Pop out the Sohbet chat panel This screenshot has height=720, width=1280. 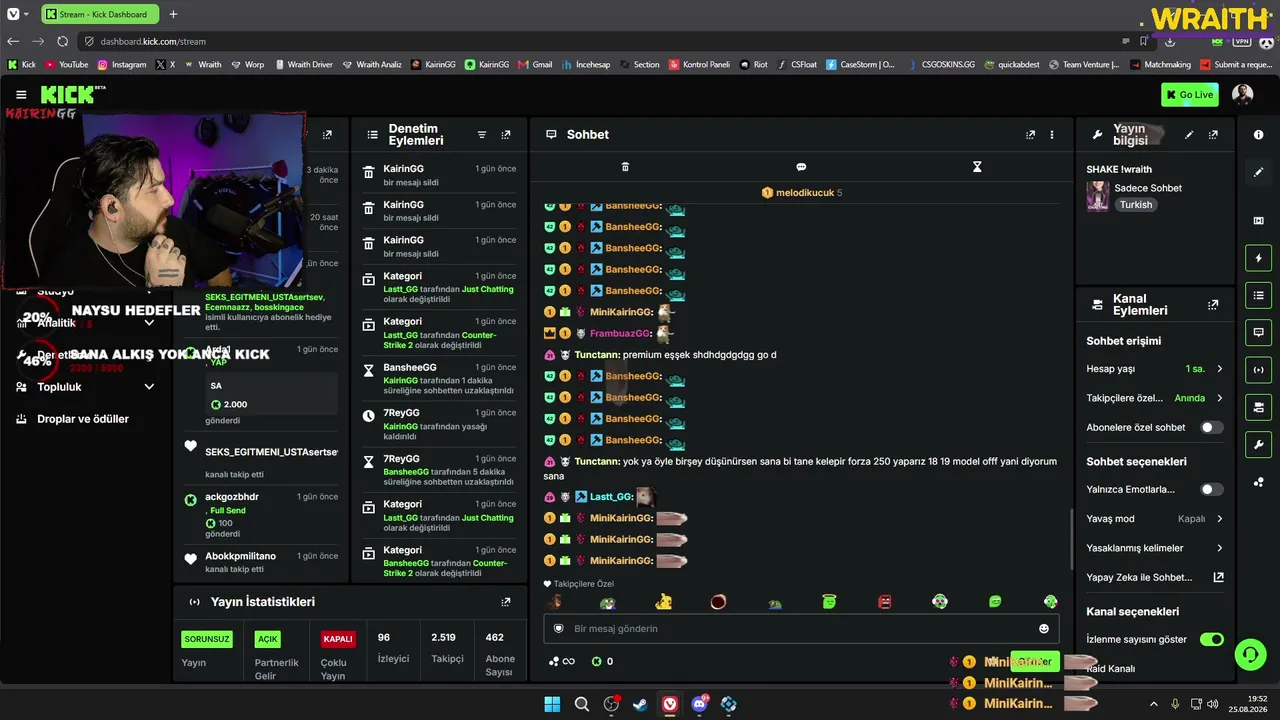click(x=1030, y=135)
